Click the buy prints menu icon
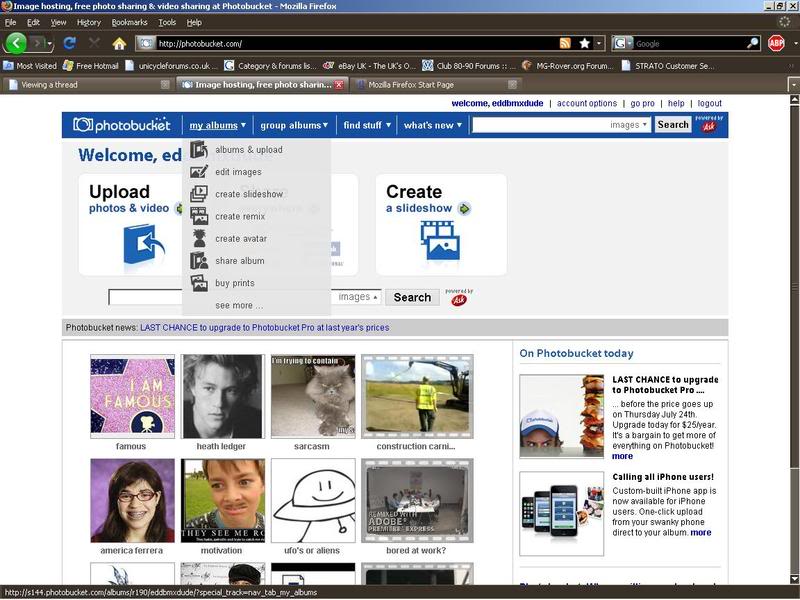The image size is (800, 600). tap(198, 283)
